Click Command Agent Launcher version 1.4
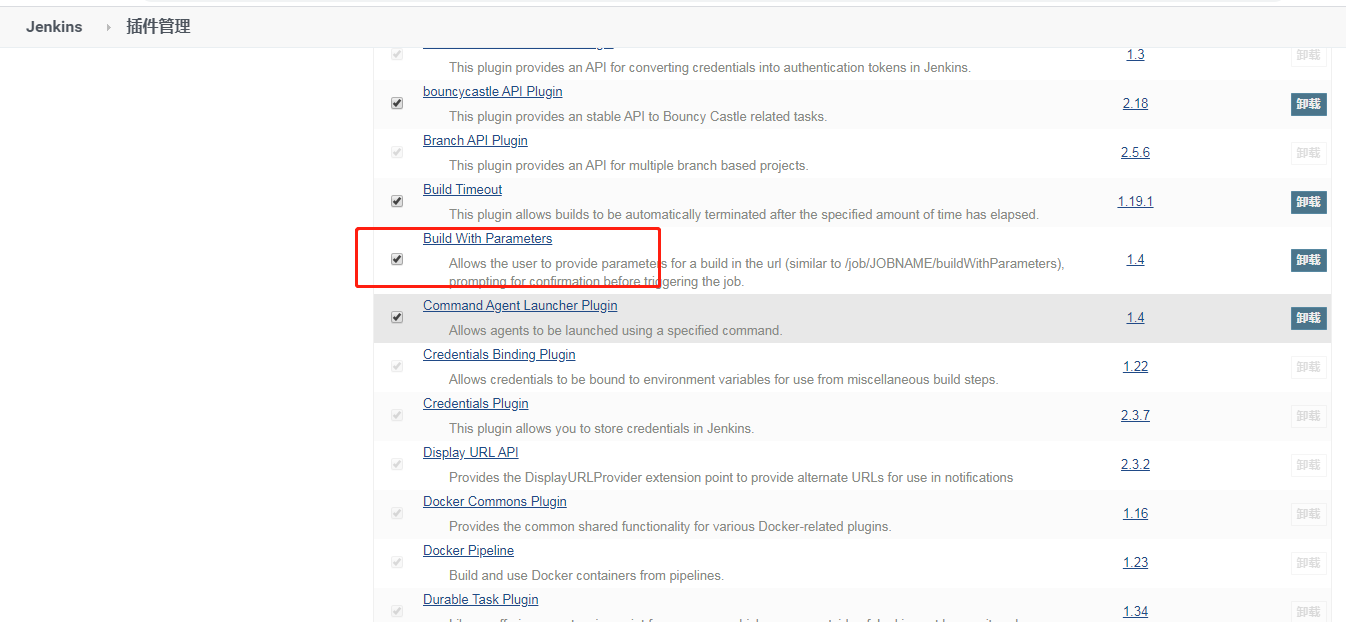The image size is (1346, 622). tap(1135, 317)
